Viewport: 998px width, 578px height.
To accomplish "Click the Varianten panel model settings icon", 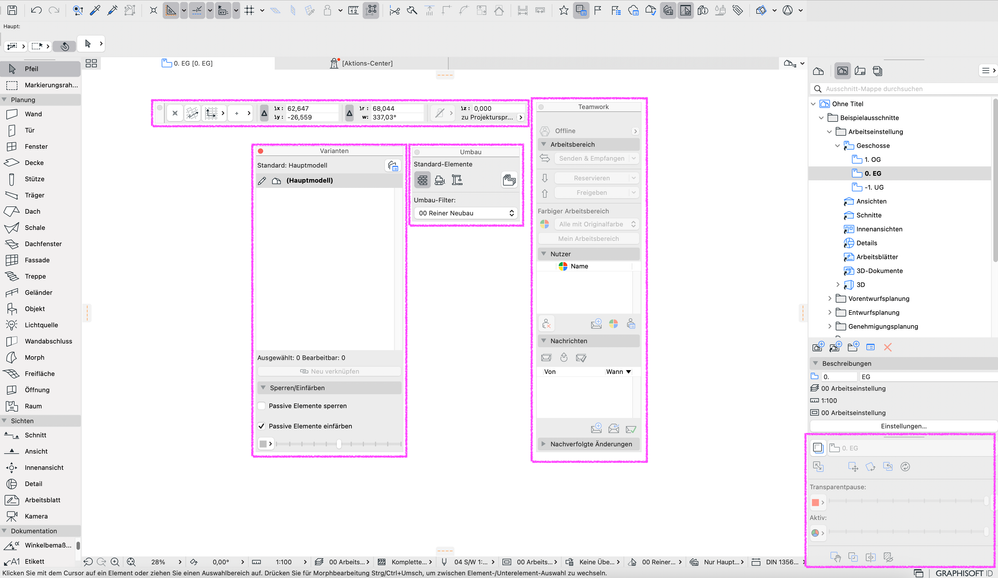I will tap(393, 166).
